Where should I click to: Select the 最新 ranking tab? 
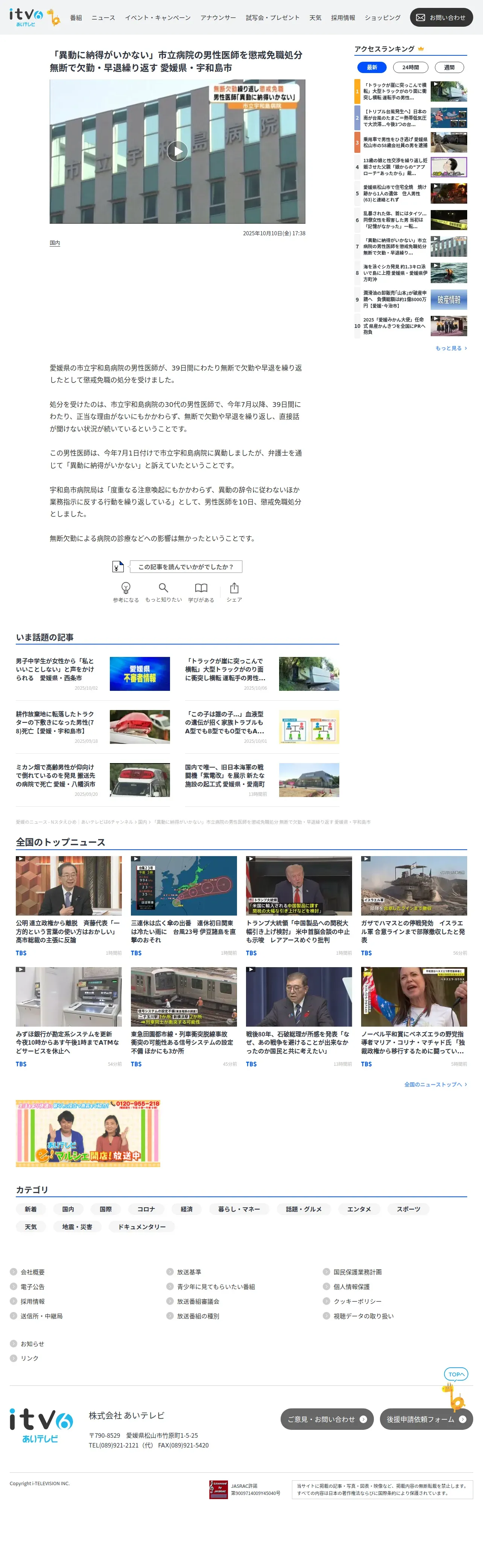372,67
